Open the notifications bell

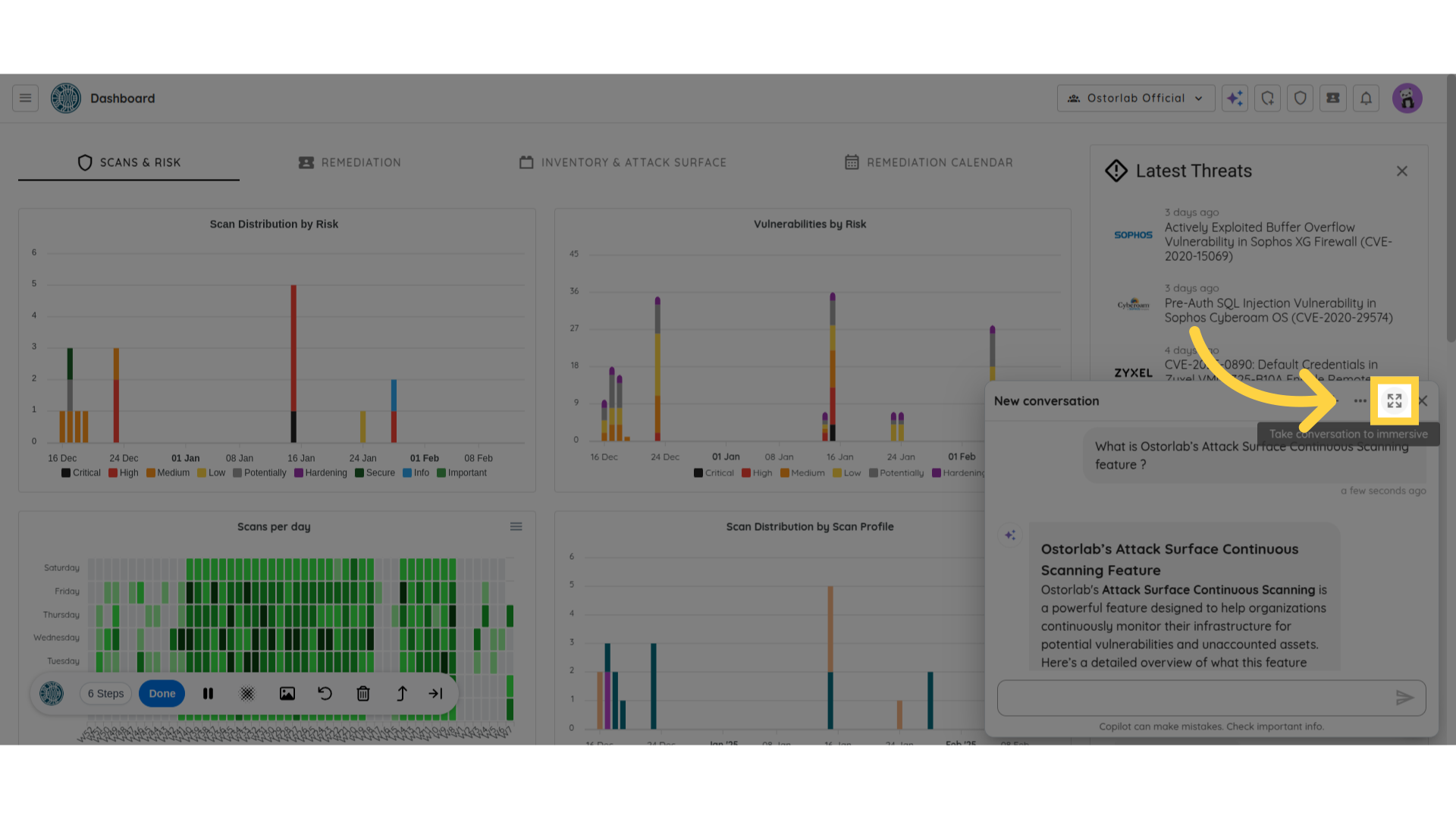pyautogui.click(x=1366, y=98)
